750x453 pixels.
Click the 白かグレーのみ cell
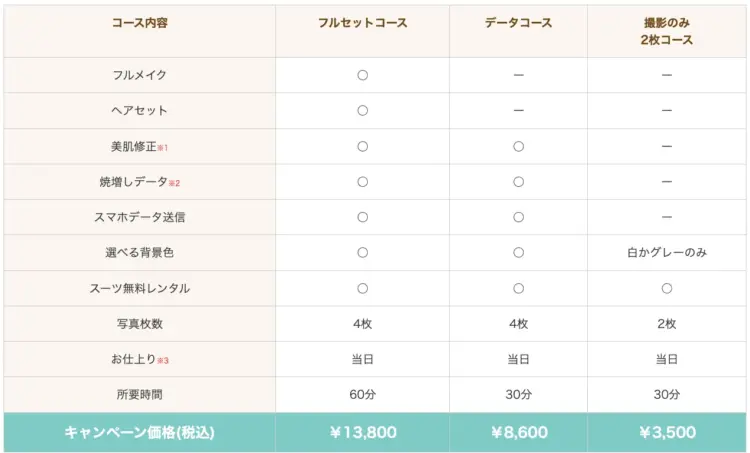click(666, 253)
